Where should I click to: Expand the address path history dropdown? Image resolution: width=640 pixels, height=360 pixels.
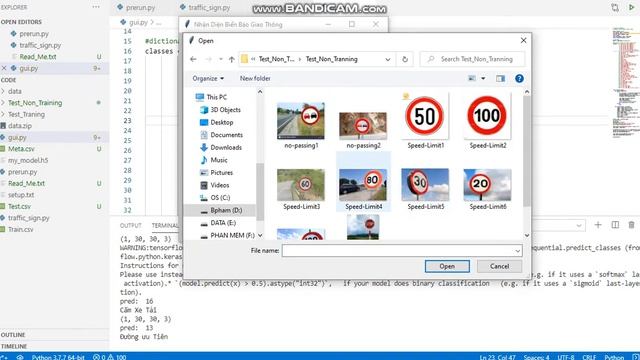pos(387,59)
